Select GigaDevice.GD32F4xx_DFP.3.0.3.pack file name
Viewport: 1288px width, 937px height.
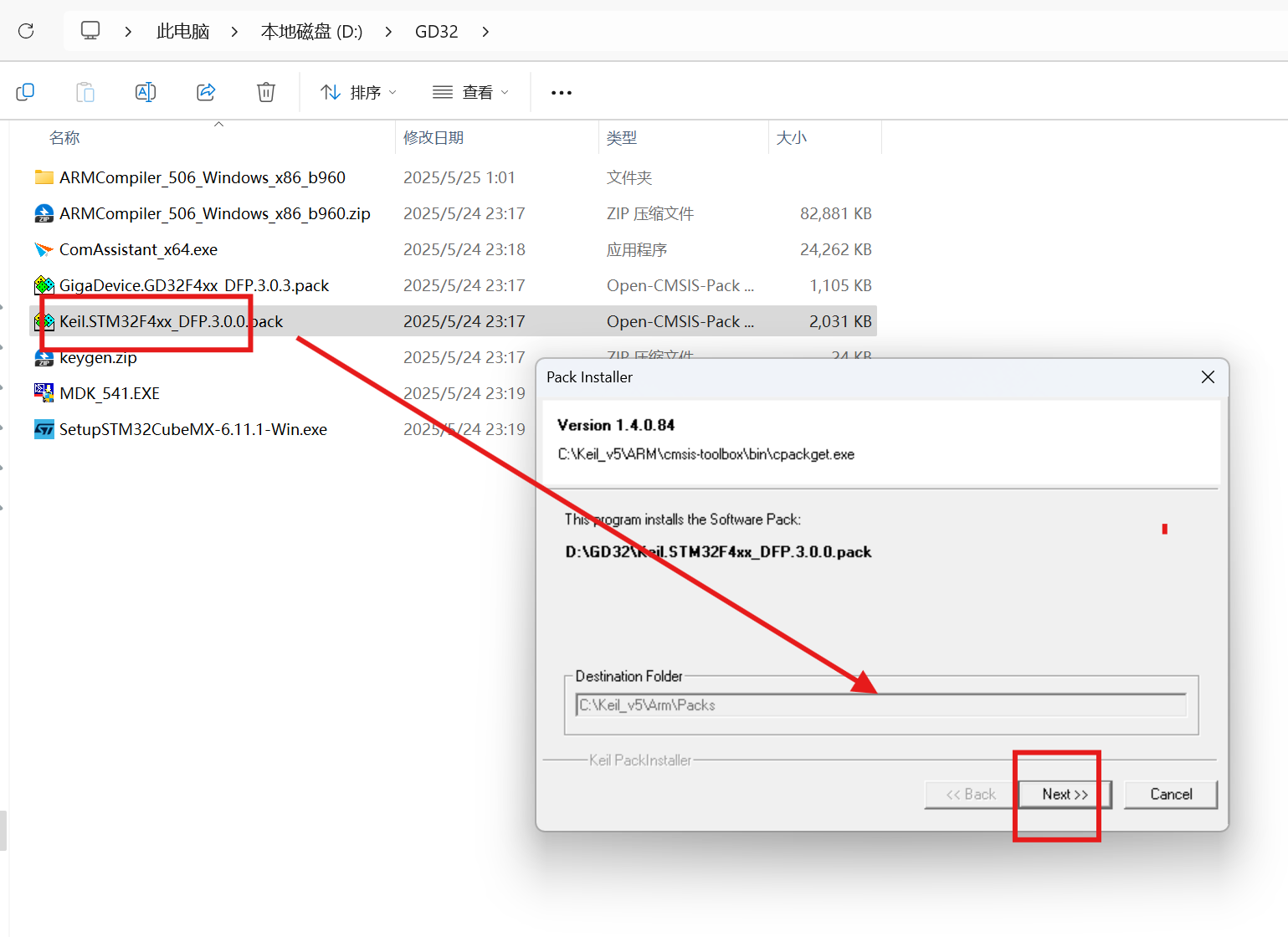(x=194, y=285)
